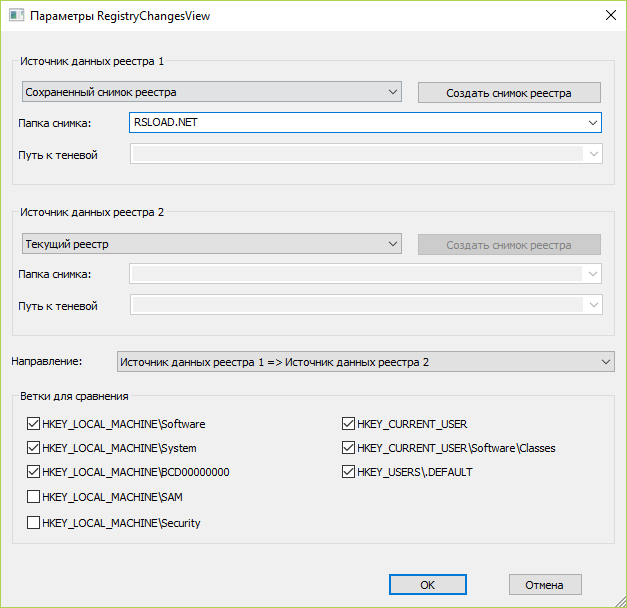
Task: Click the RegistryChangesView title bar icon
Action: tap(15, 16)
